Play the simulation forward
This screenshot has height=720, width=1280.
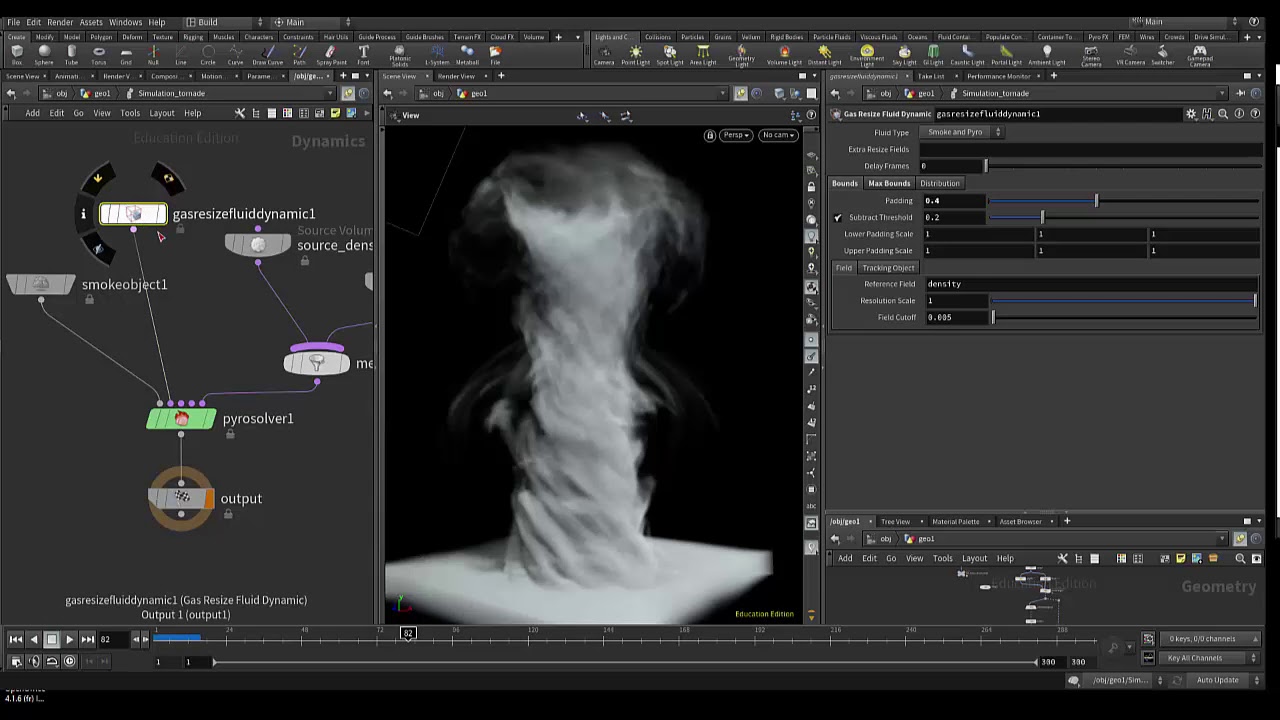tap(69, 639)
